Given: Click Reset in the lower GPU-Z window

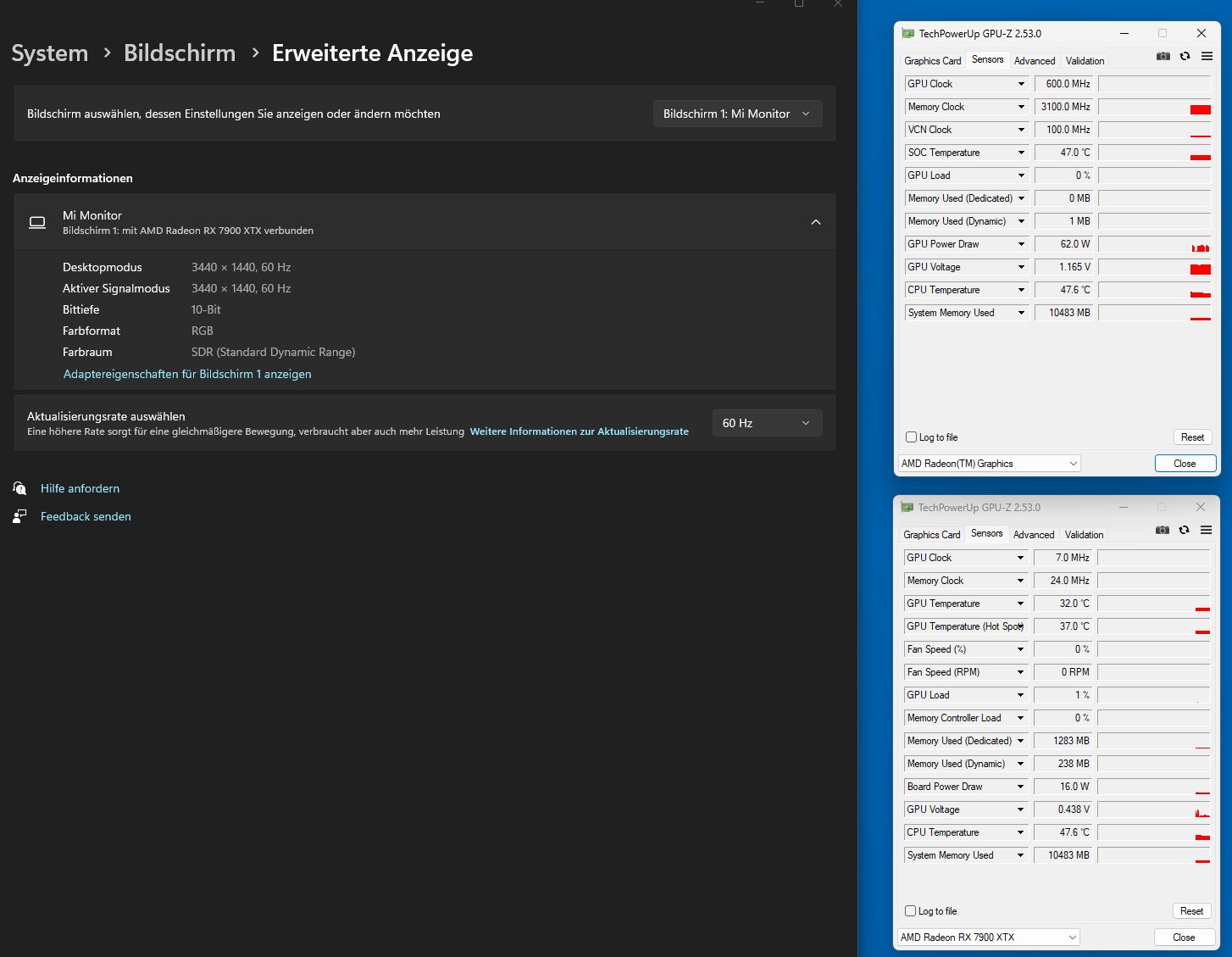Looking at the screenshot, I should pyautogui.click(x=1191, y=911).
